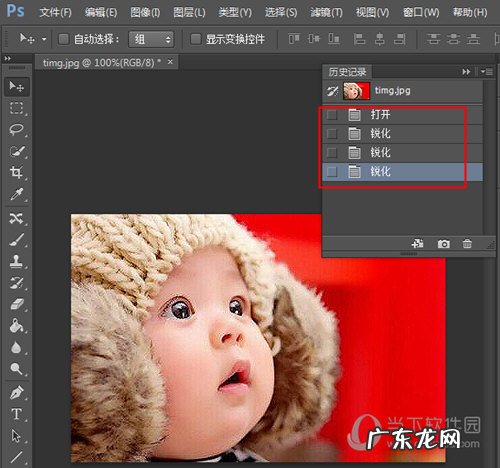Image resolution: width=500 pixels, height=468 pixels.
Task: Set history brush source at second 锐化
Action: click(x=332, y=153)
